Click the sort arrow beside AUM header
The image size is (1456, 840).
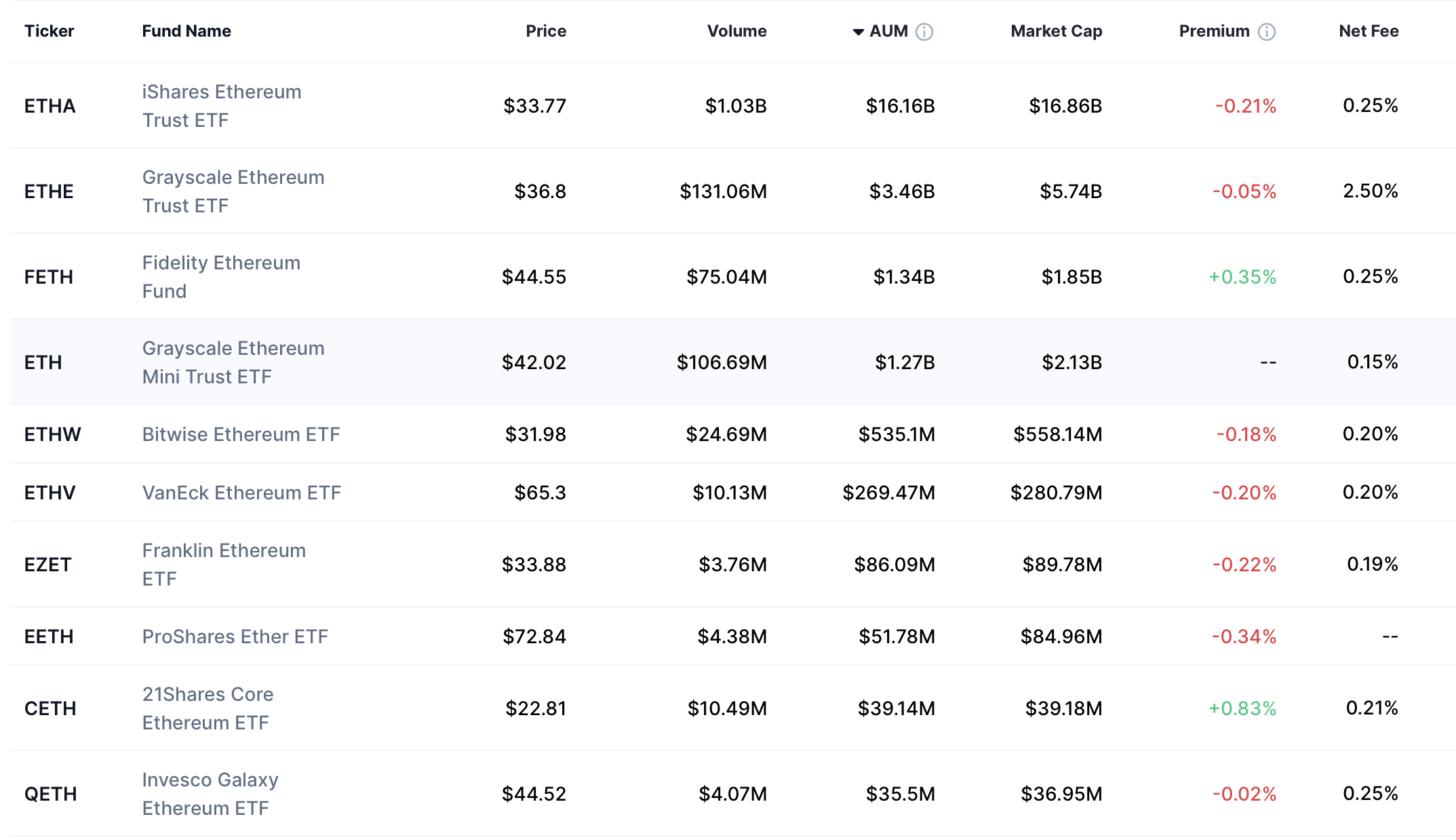[x=857, y=31]
